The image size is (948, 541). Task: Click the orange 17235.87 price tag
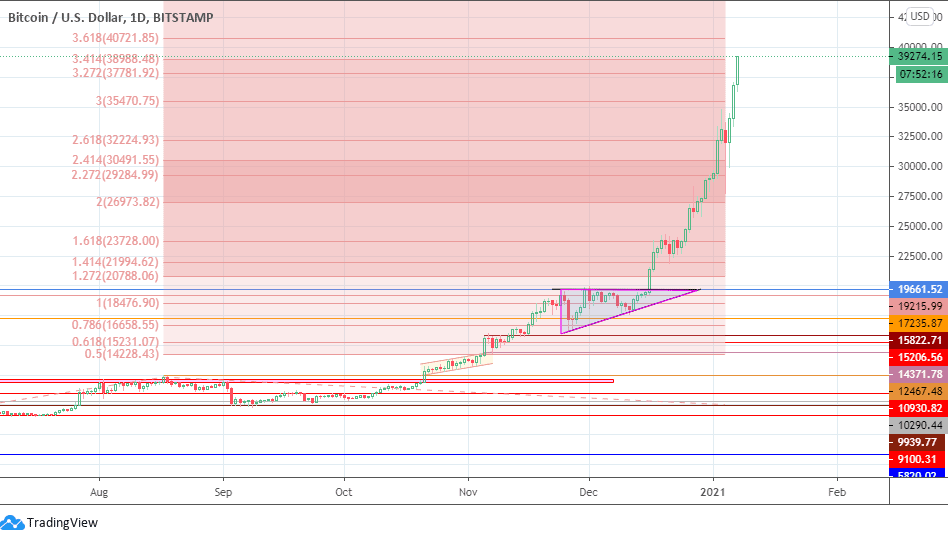click(x=919, y=323)
